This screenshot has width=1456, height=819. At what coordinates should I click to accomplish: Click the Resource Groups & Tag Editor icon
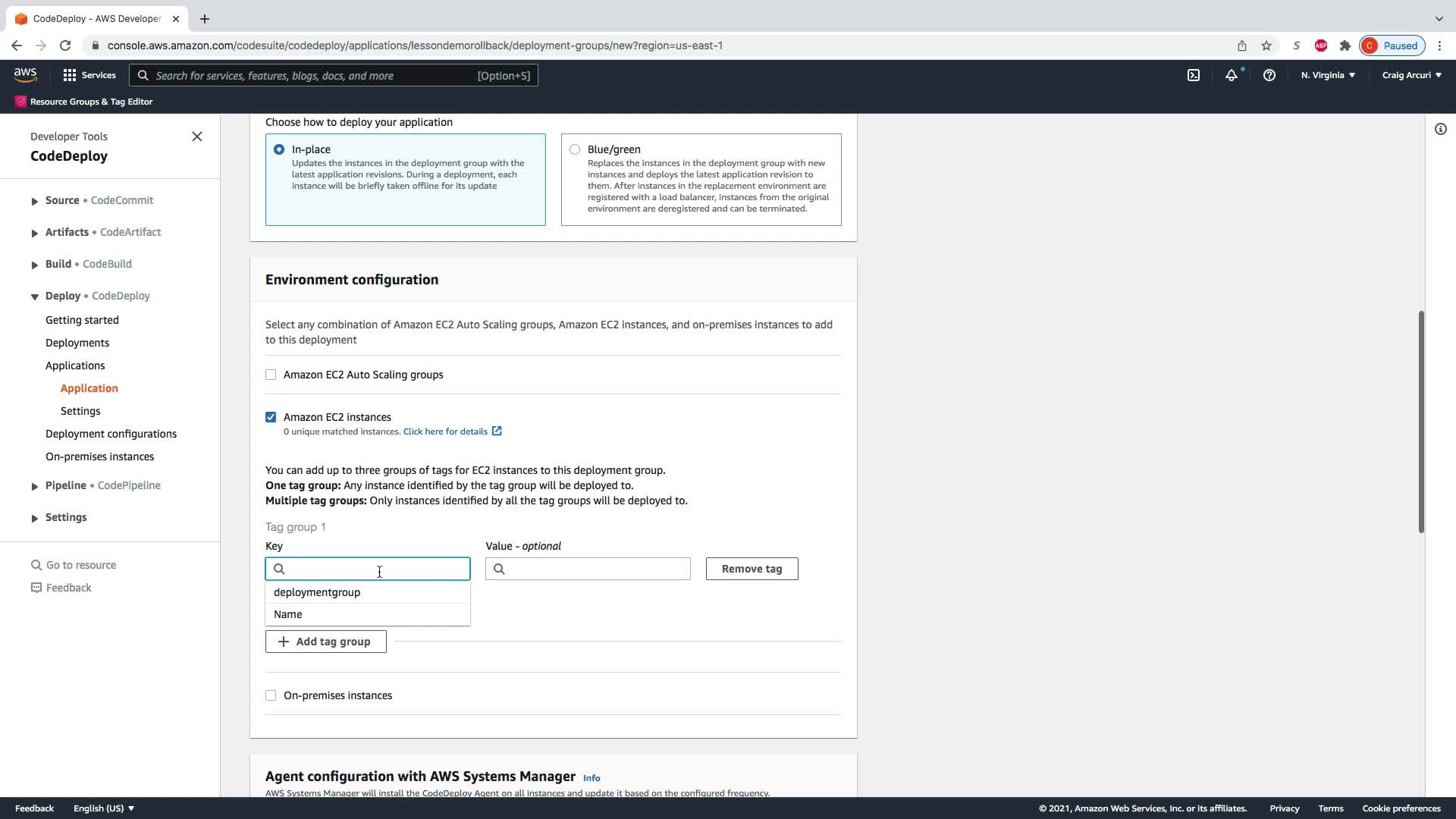point(20,102)
